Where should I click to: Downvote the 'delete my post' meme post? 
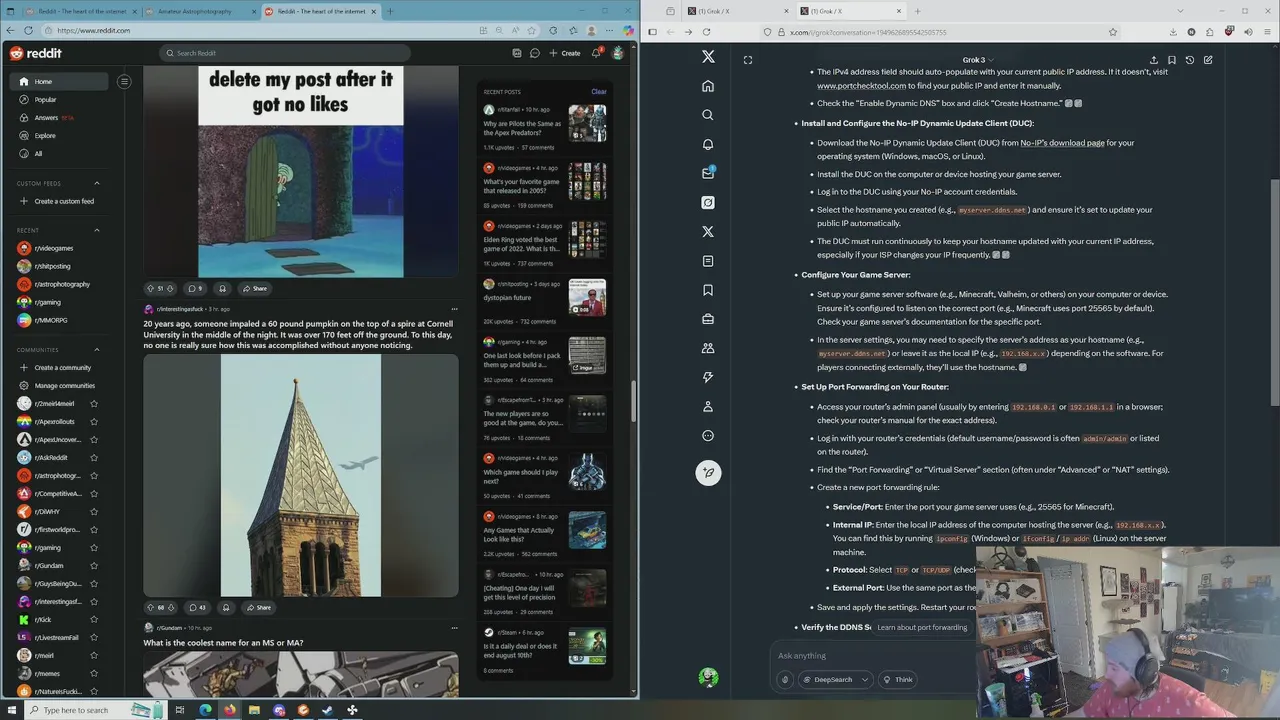pos(170,288)
